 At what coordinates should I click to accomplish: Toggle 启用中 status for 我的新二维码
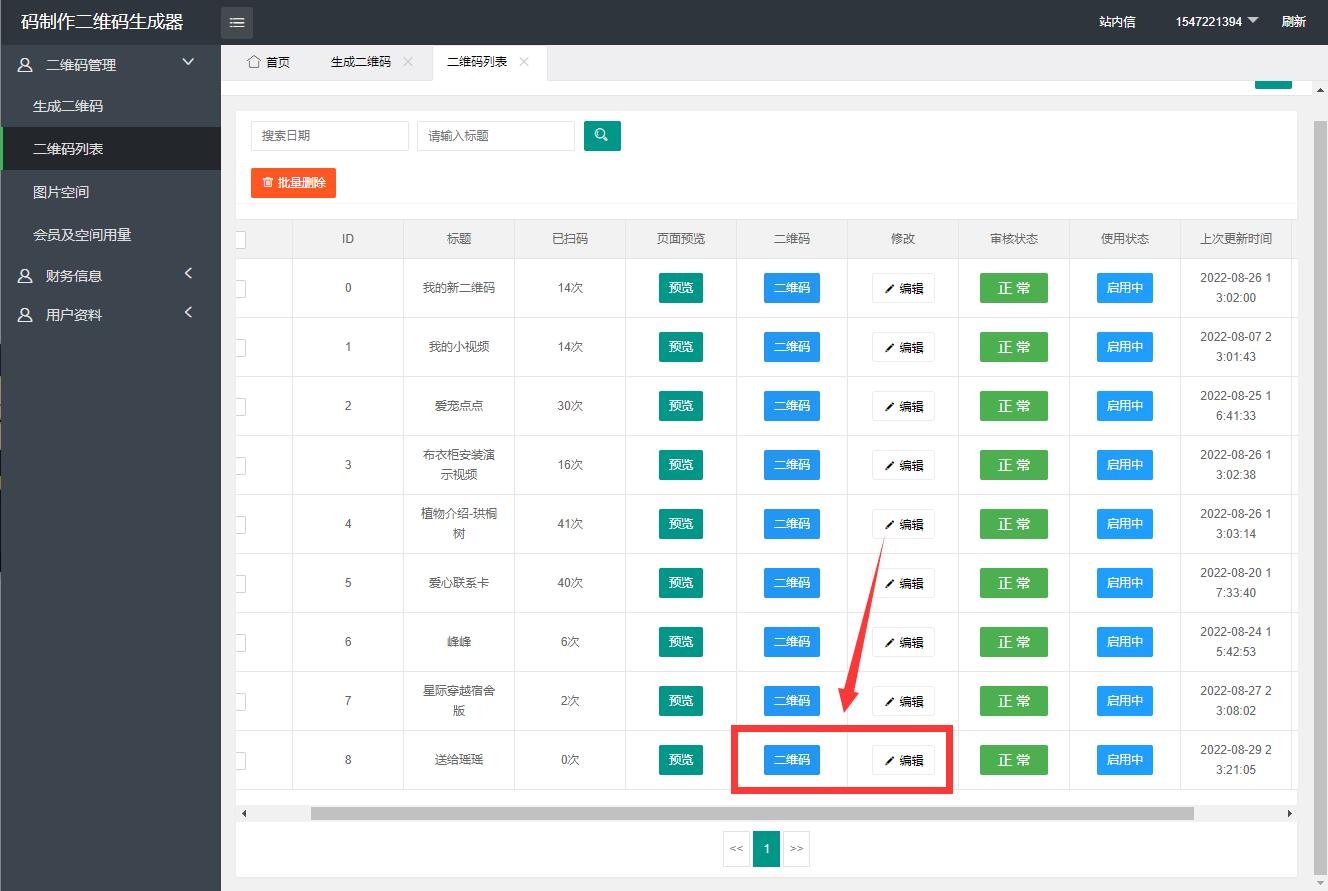tap(1125, 288)
